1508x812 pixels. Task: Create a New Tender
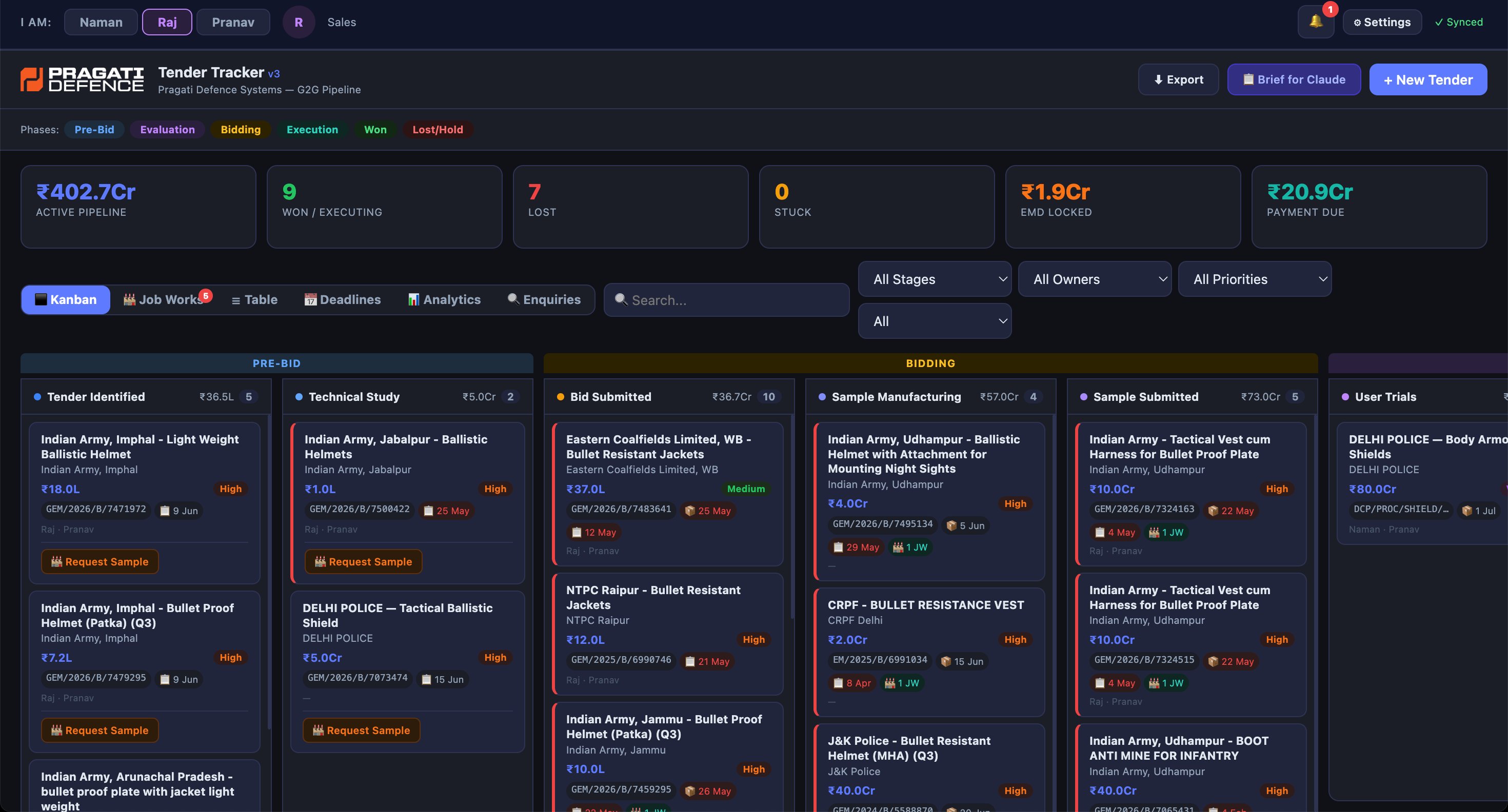[1428, 79]
